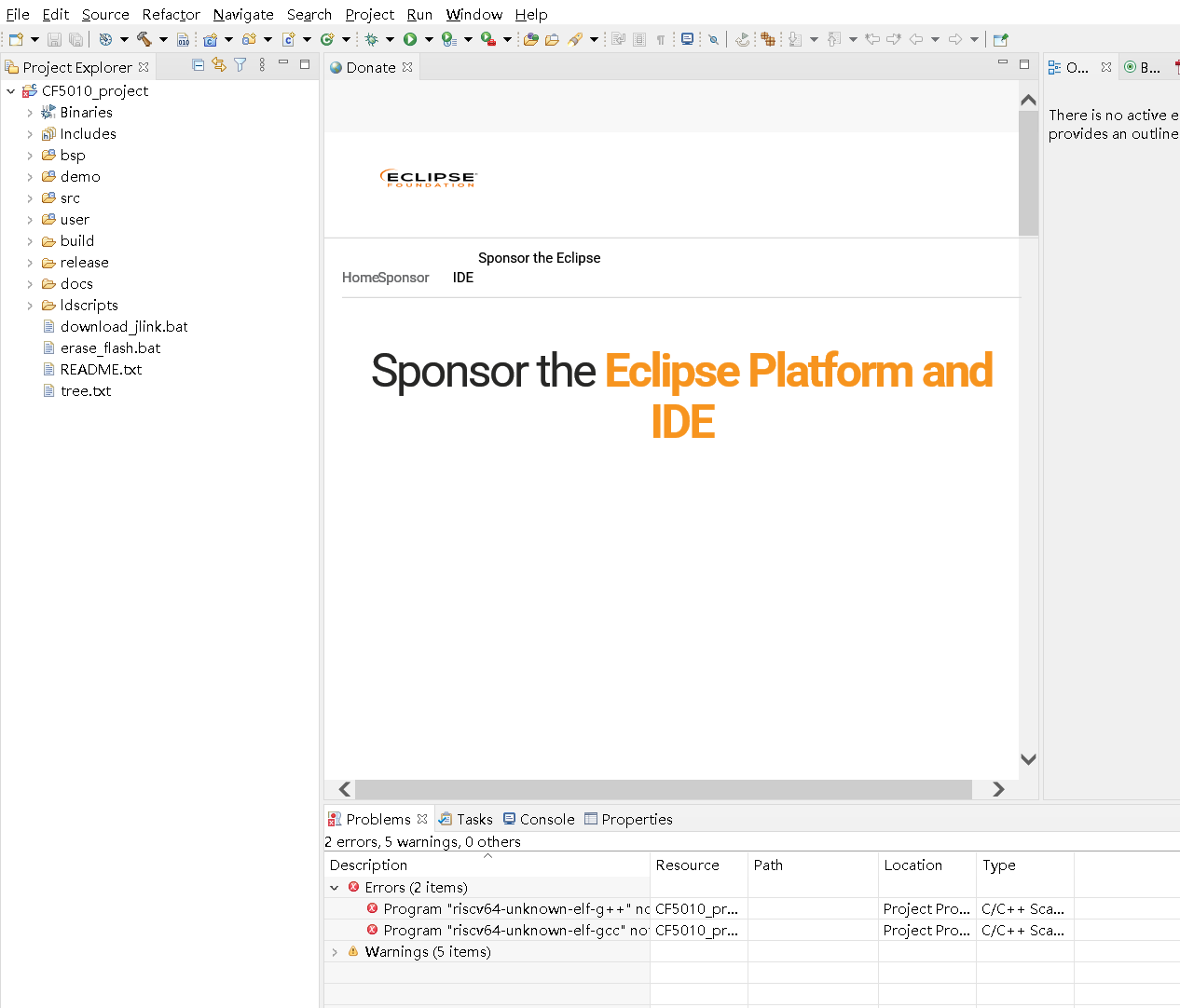This screenshot has height=1008, width=1180.
Task: Collapse all in Project Explorer
Action: point(198,65)
